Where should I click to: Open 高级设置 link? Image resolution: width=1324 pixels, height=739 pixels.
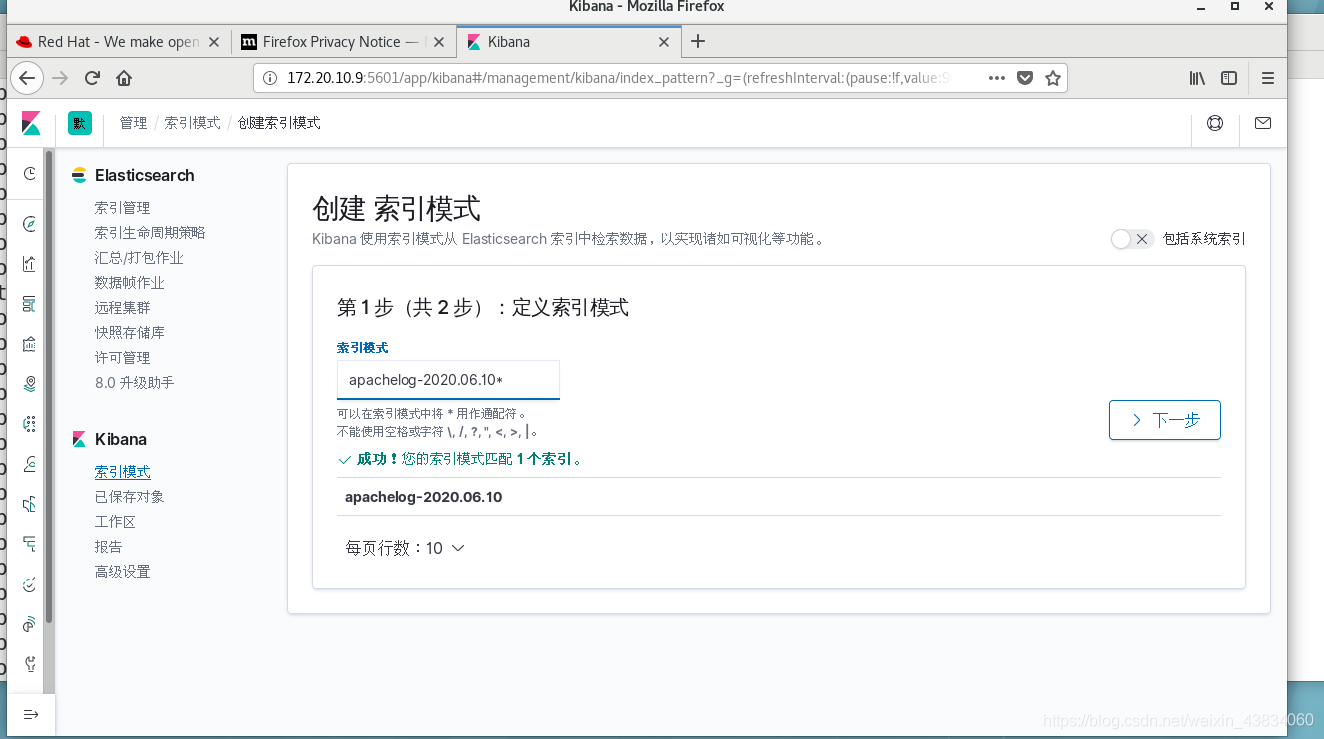coord(122,572)
